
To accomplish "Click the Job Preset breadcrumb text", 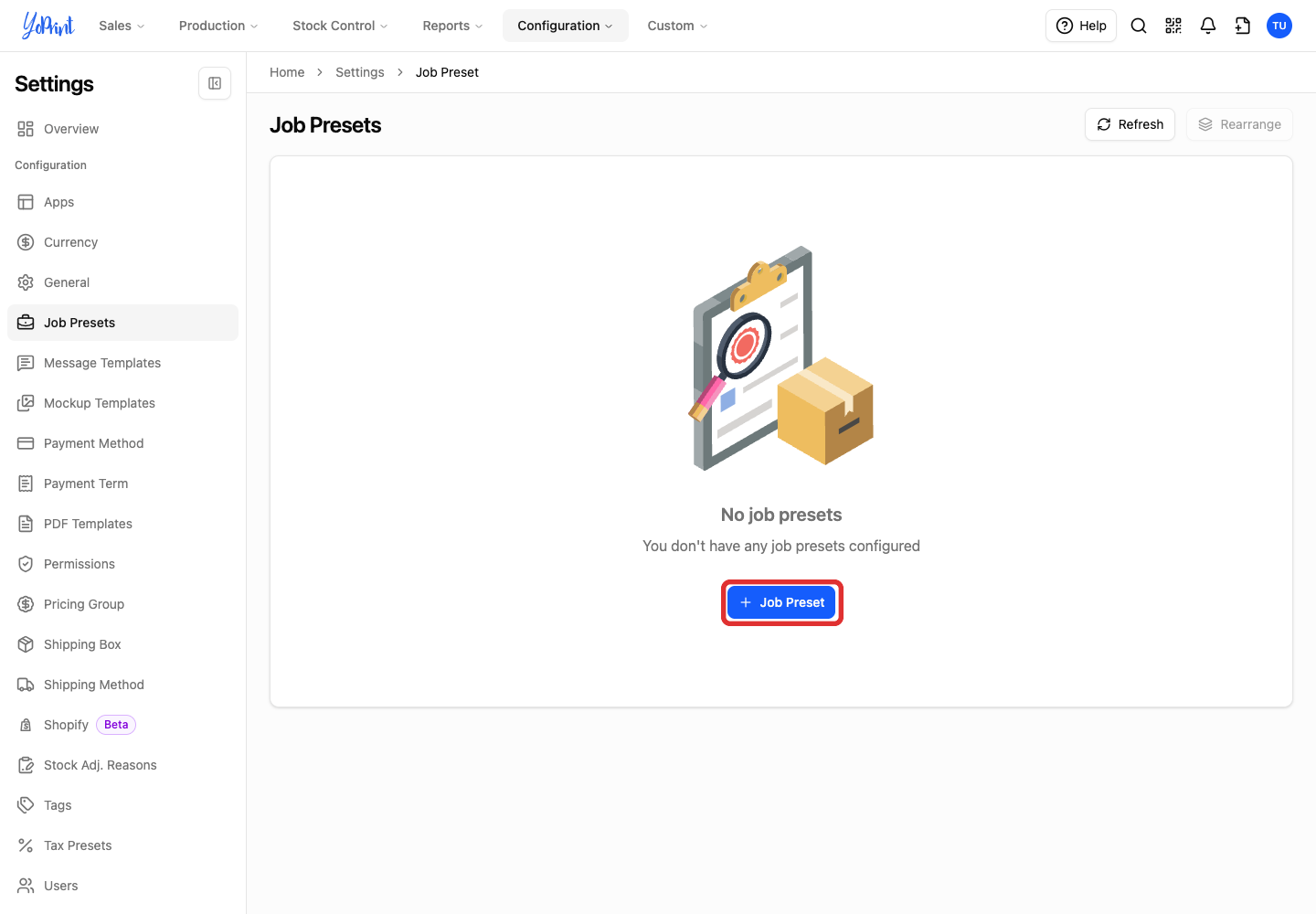I will coord(447,72).
